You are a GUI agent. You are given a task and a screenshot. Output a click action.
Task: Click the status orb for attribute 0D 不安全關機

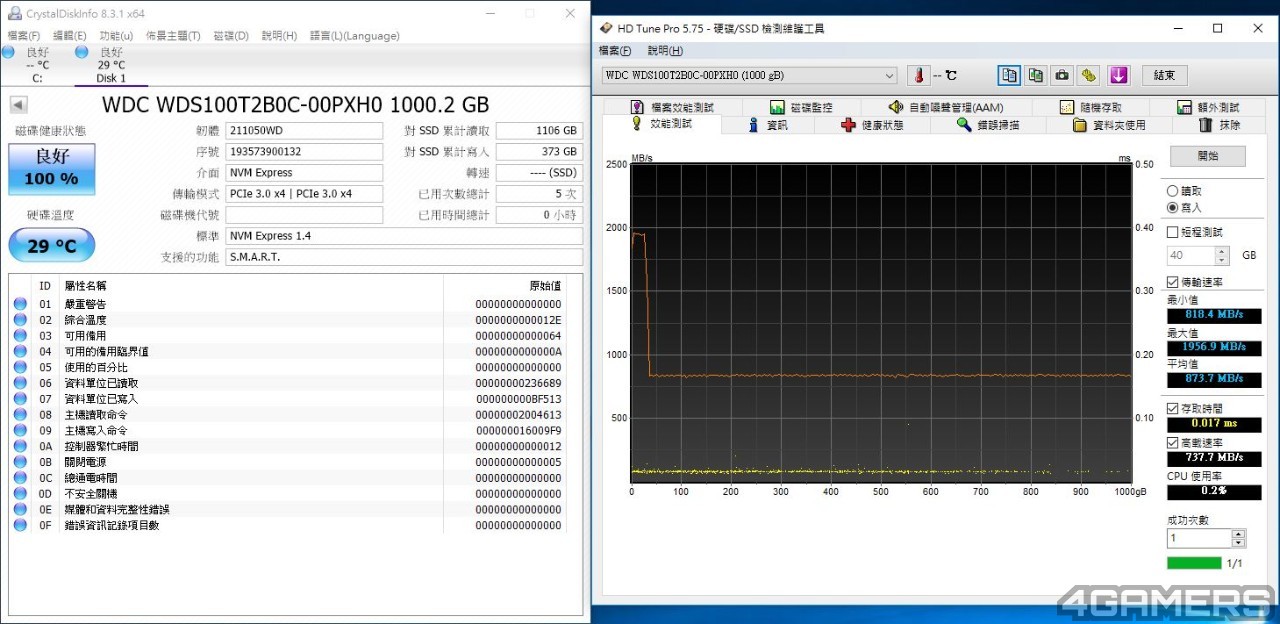click(20, 494)
